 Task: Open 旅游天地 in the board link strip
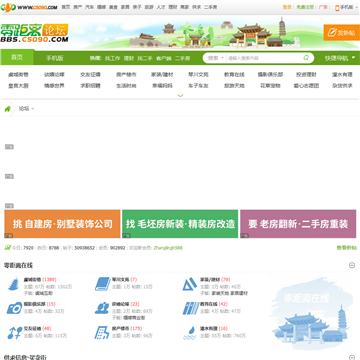[x=234, y=86]
